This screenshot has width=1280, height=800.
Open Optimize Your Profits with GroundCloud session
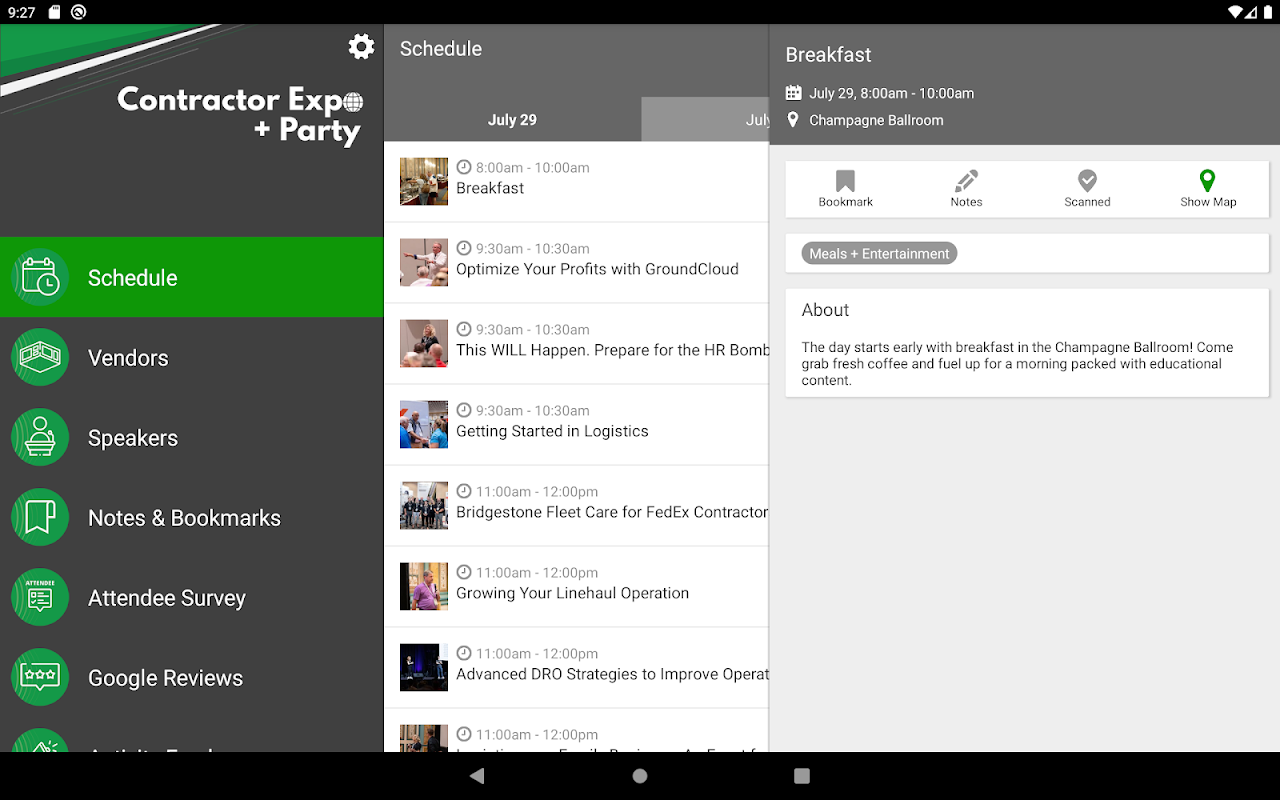(576, 262)
